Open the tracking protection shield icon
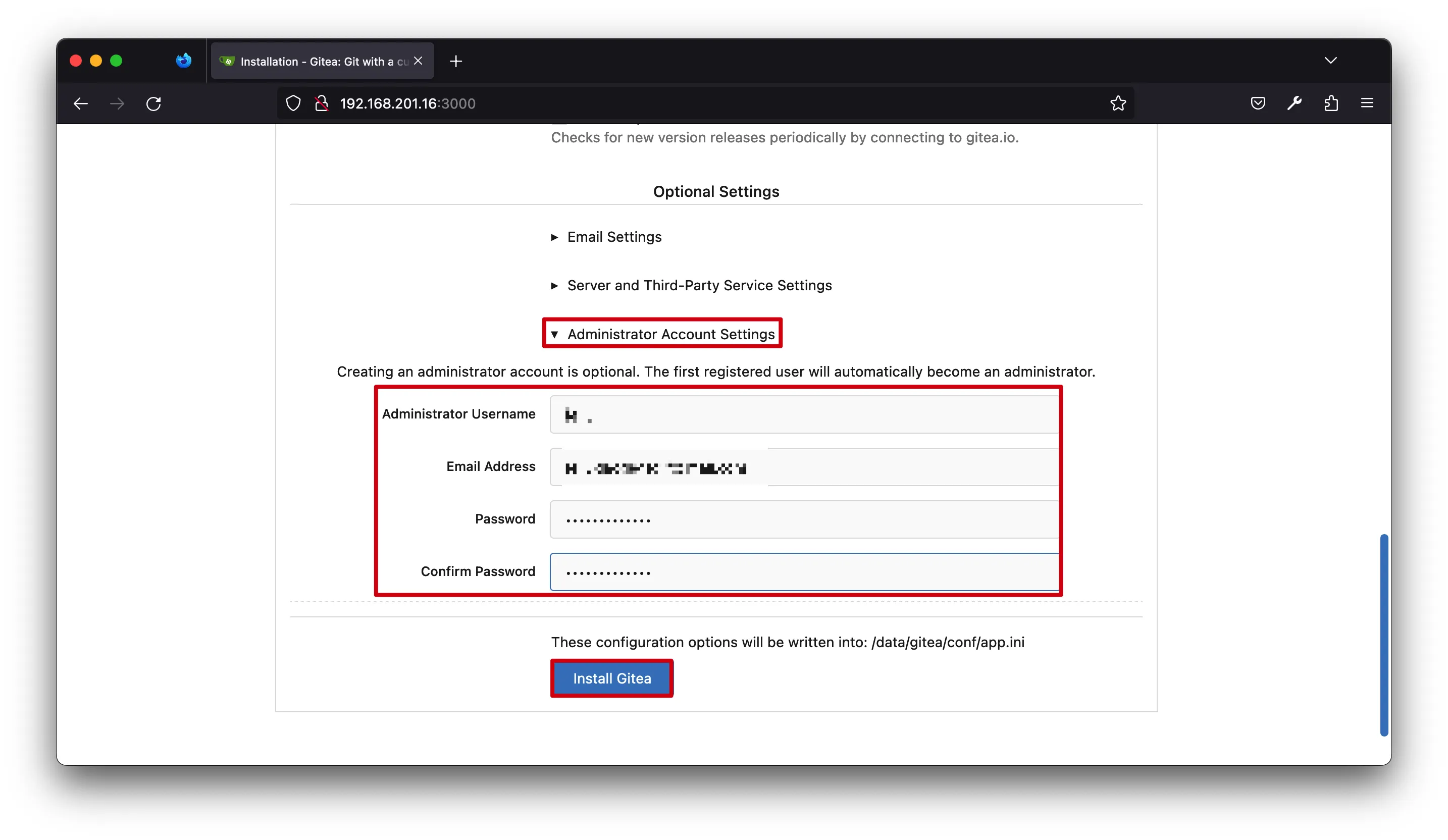 [293, 103]
